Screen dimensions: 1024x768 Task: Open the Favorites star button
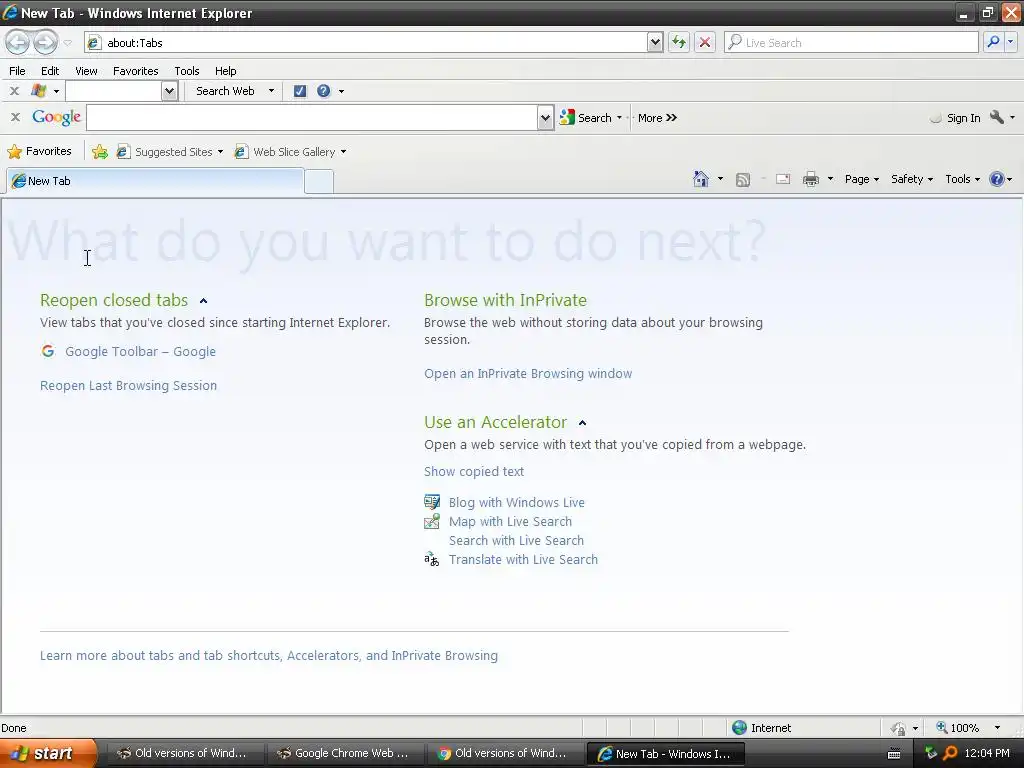[x=39, y=152]
